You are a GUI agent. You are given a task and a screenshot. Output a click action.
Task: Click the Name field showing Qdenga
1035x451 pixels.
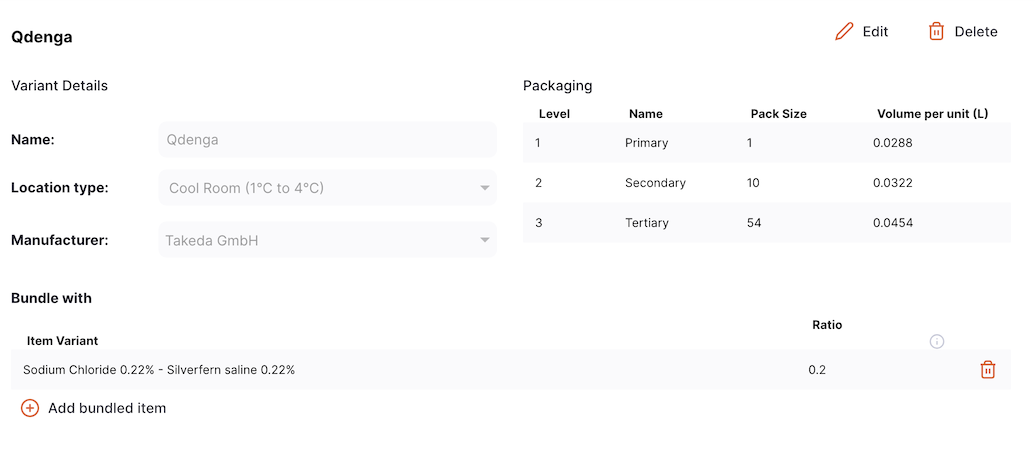pyautogui.click(x=327, y=140)
